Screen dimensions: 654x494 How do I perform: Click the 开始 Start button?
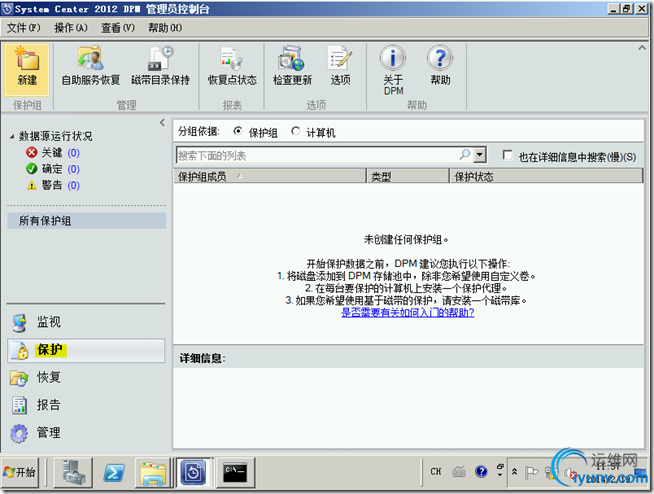click(x=20, y=472)
